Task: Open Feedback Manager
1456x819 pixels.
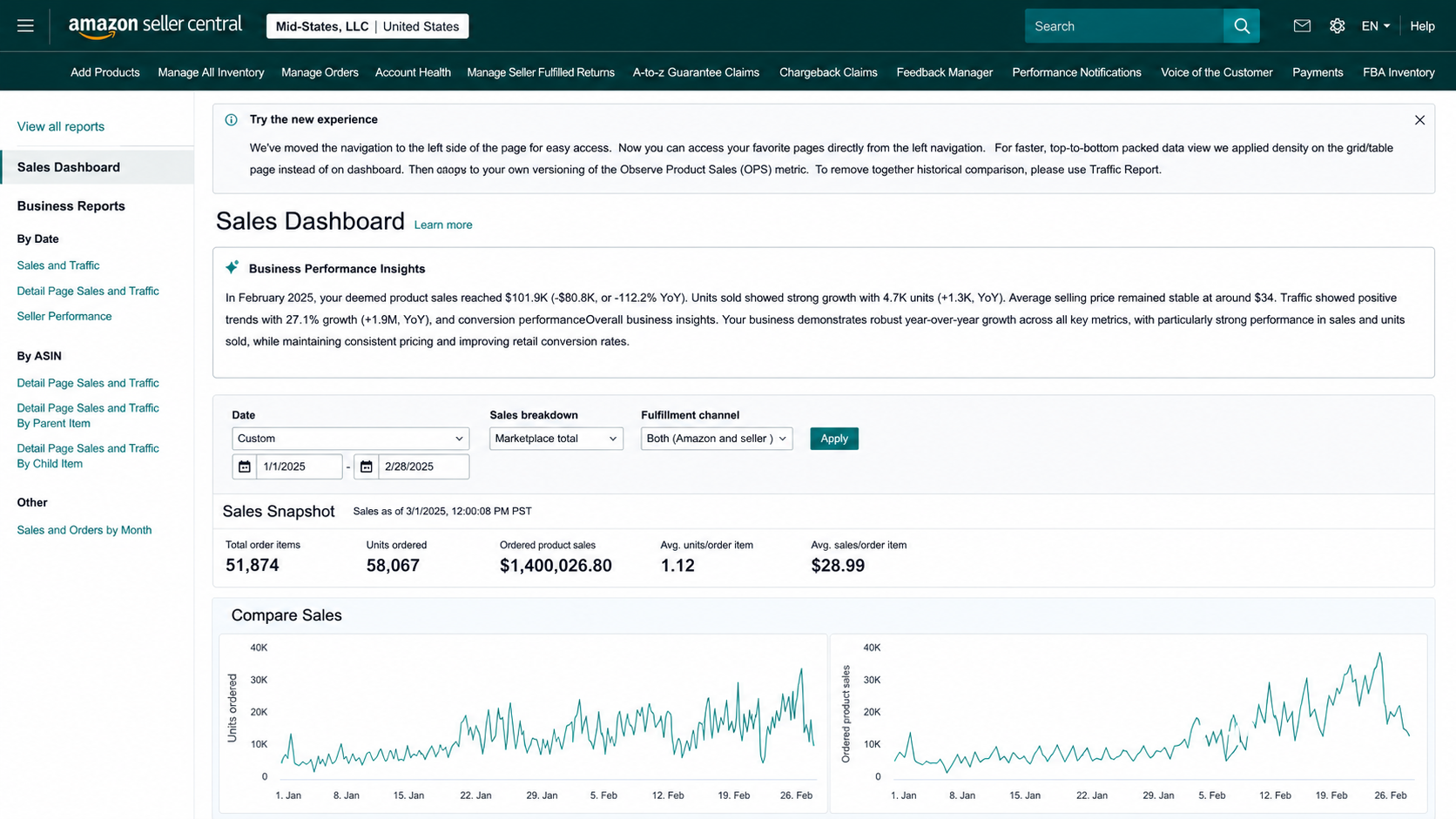Action: 945,72
